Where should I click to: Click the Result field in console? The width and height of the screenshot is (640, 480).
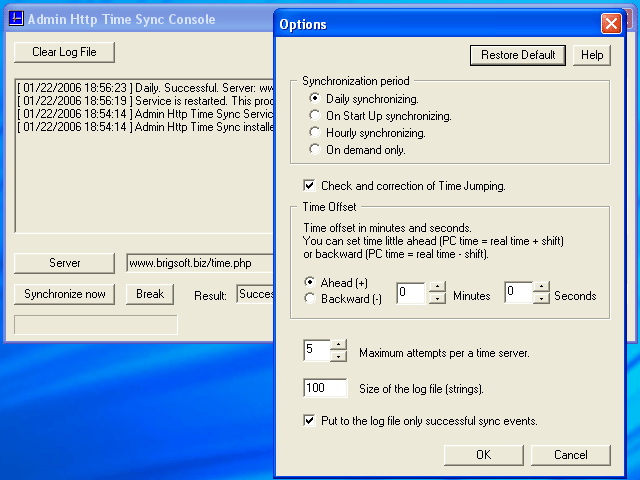click(x=255, y=294)
